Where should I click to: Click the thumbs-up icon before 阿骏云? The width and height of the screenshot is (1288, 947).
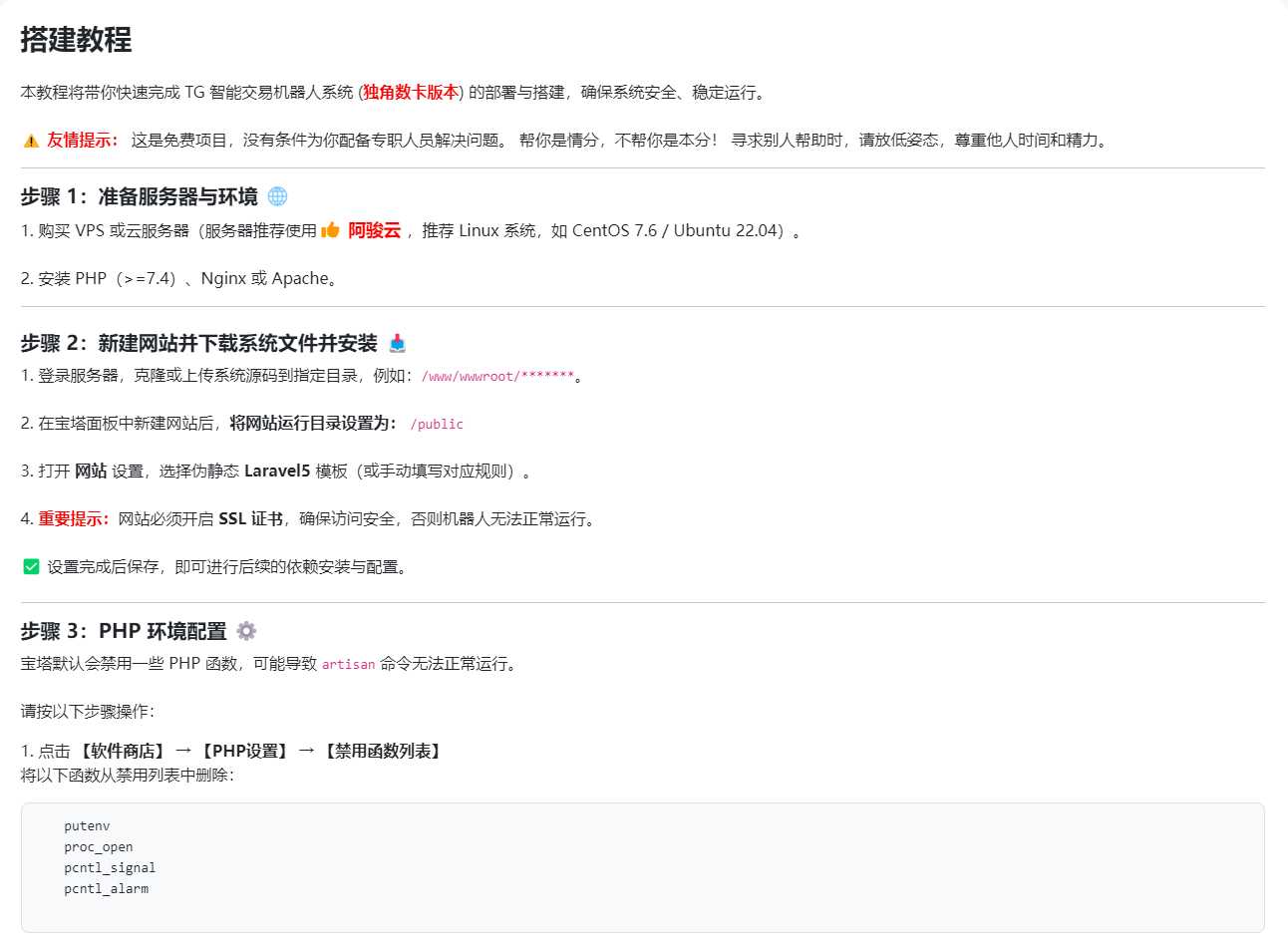click(330, 230)
